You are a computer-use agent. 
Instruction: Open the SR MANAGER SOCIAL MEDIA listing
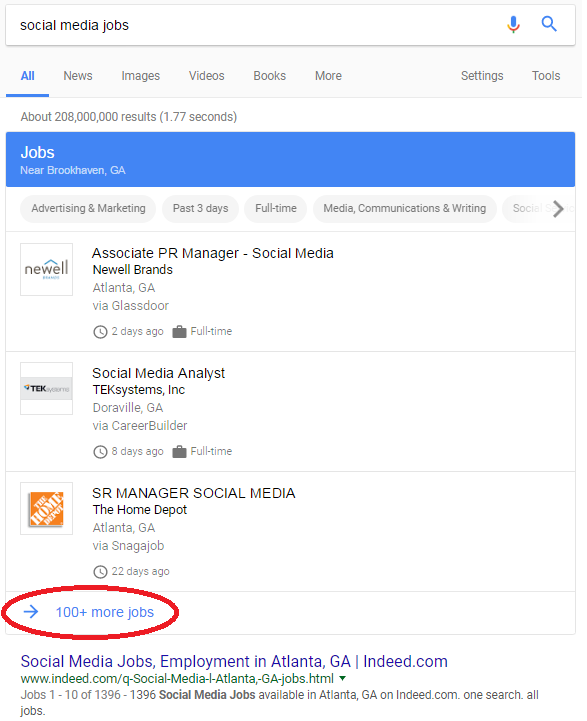[194, 493]
